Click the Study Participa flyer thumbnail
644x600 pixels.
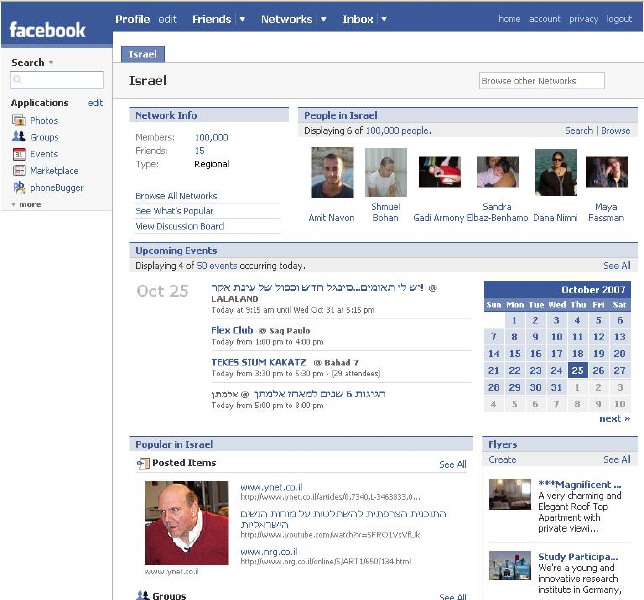510,566
